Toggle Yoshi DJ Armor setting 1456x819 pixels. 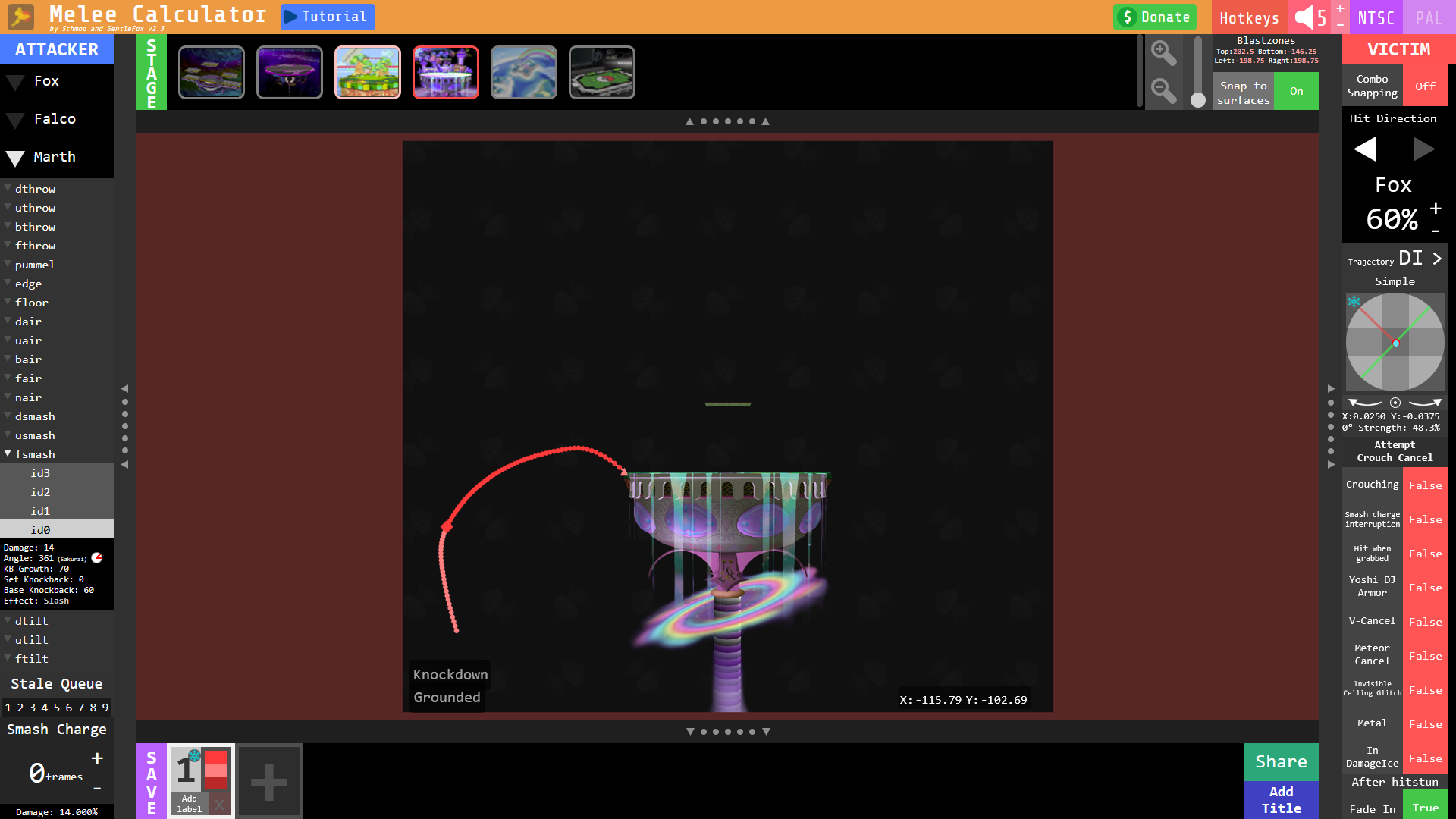click(1426, 588)
